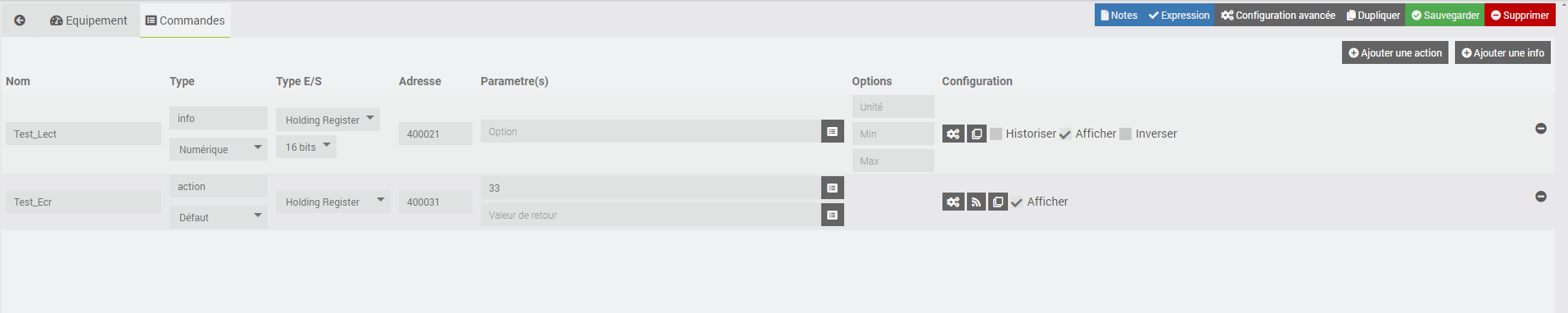Switch to the Equipement tab
Viewport: 1568px width, 313px height.
[x=88, y=20]
